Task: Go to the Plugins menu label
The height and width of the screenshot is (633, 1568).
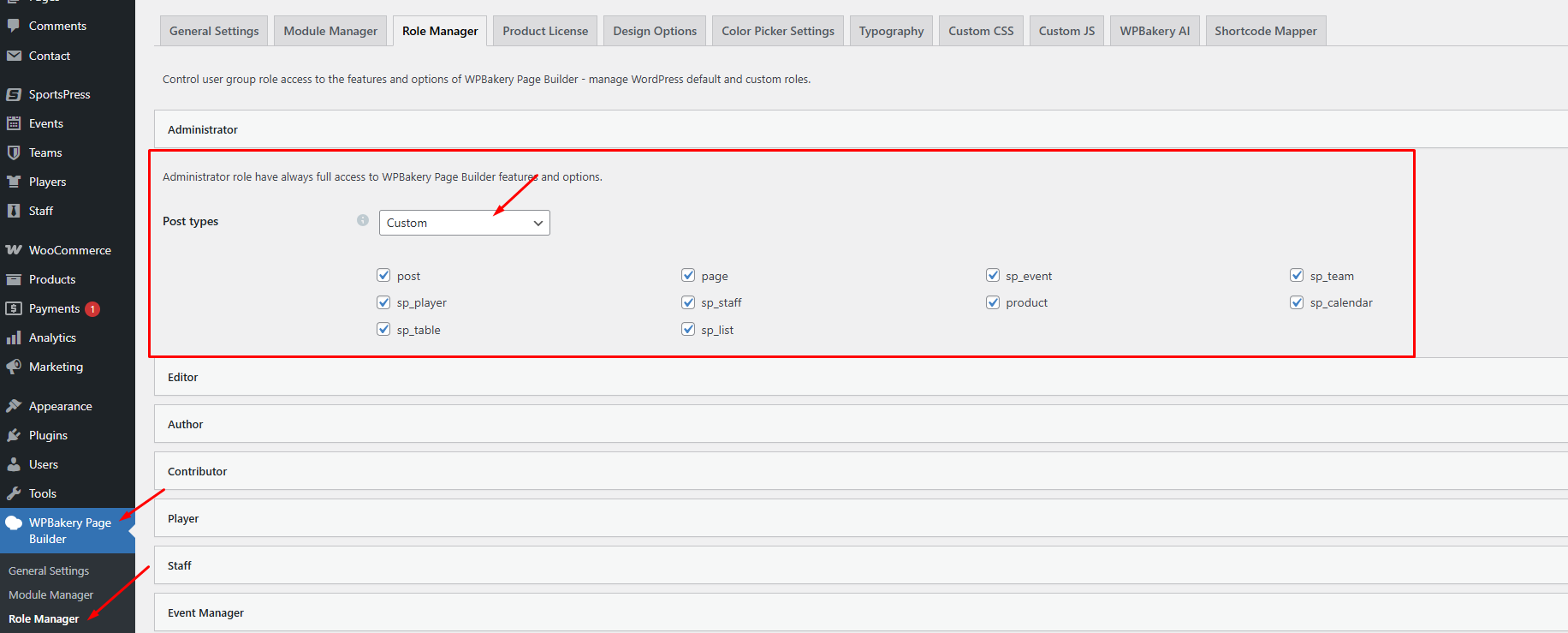Action: pos(48,435)
